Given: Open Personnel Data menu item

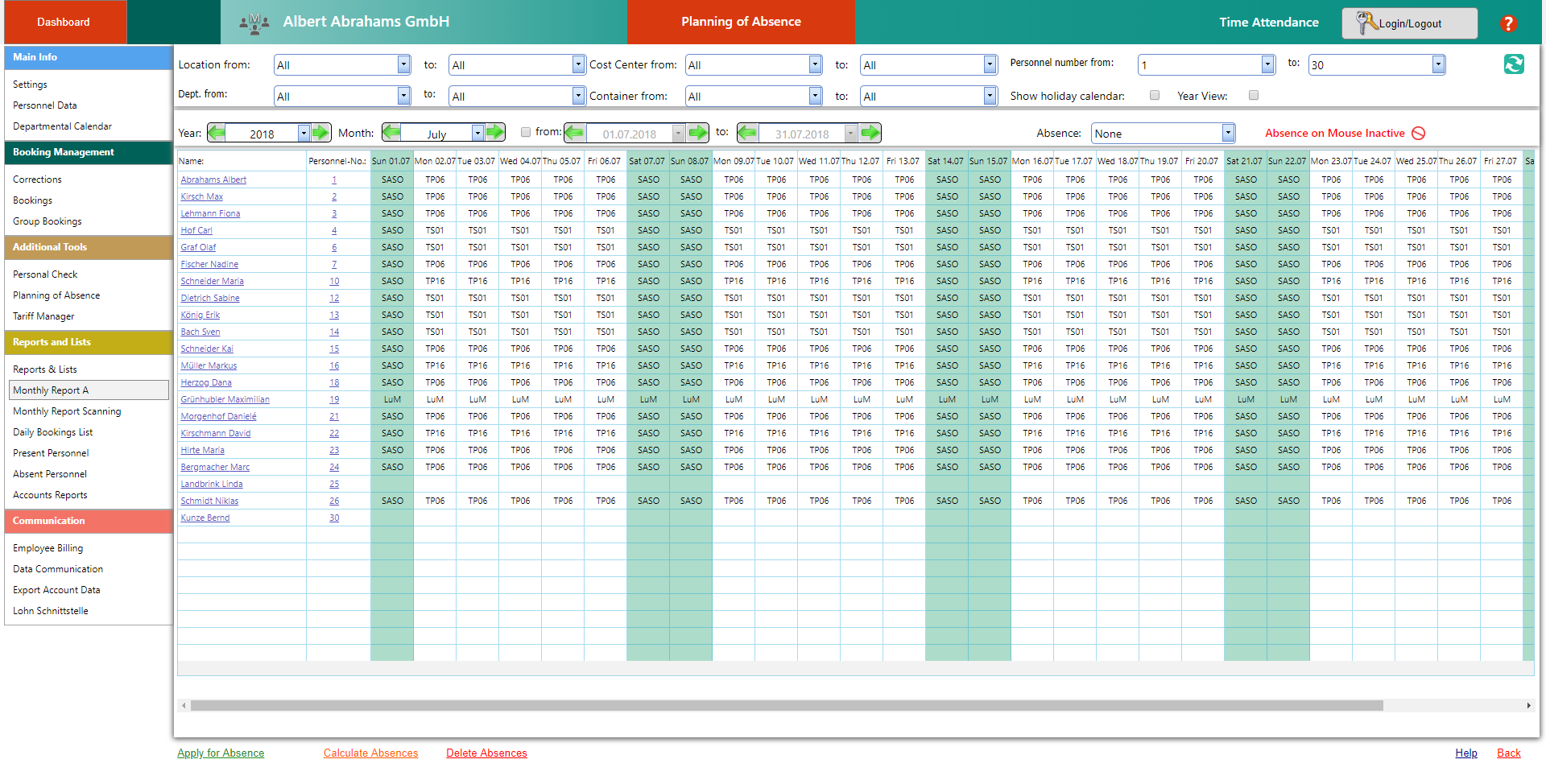Looking at the screenshot, I should pos(45,105).
